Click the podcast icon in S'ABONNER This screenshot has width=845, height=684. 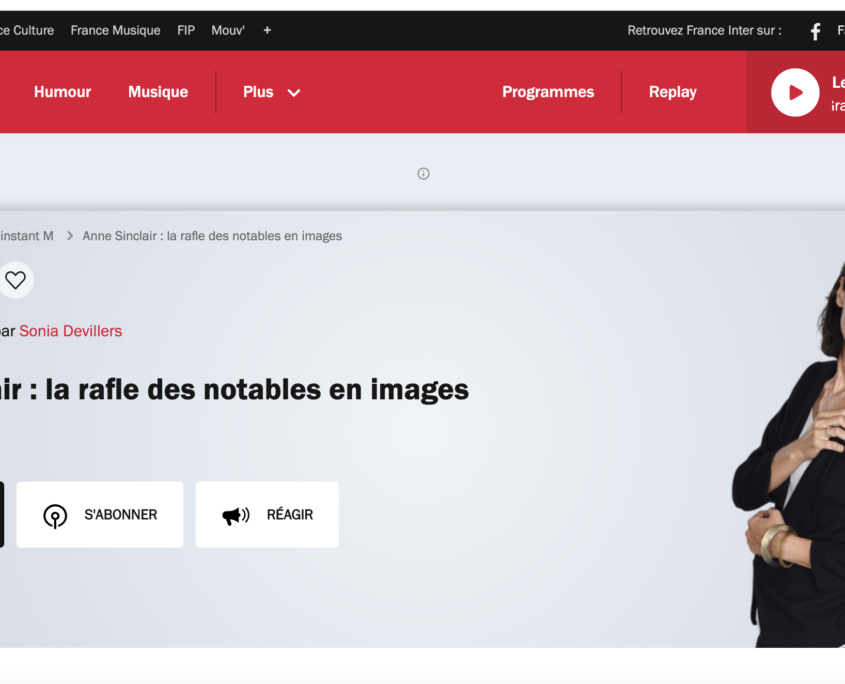tap(55, 516)
